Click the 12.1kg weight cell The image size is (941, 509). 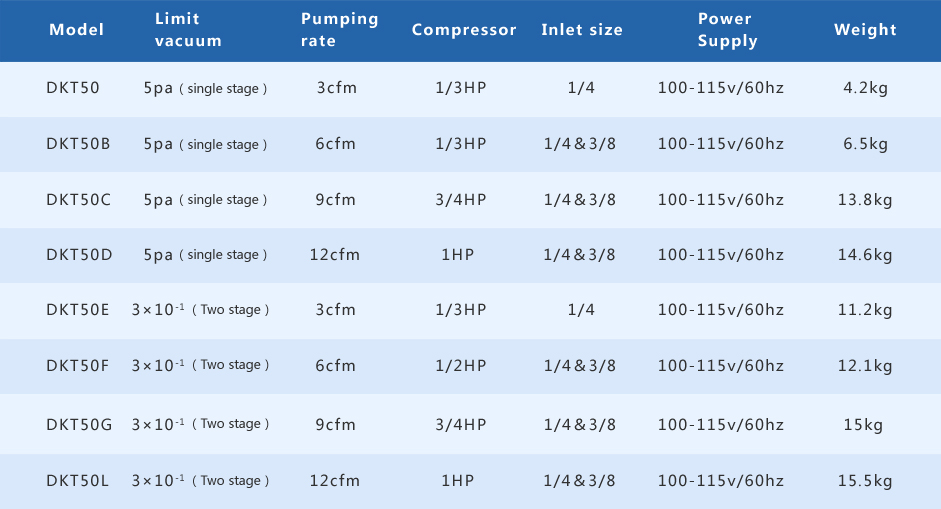865,366
